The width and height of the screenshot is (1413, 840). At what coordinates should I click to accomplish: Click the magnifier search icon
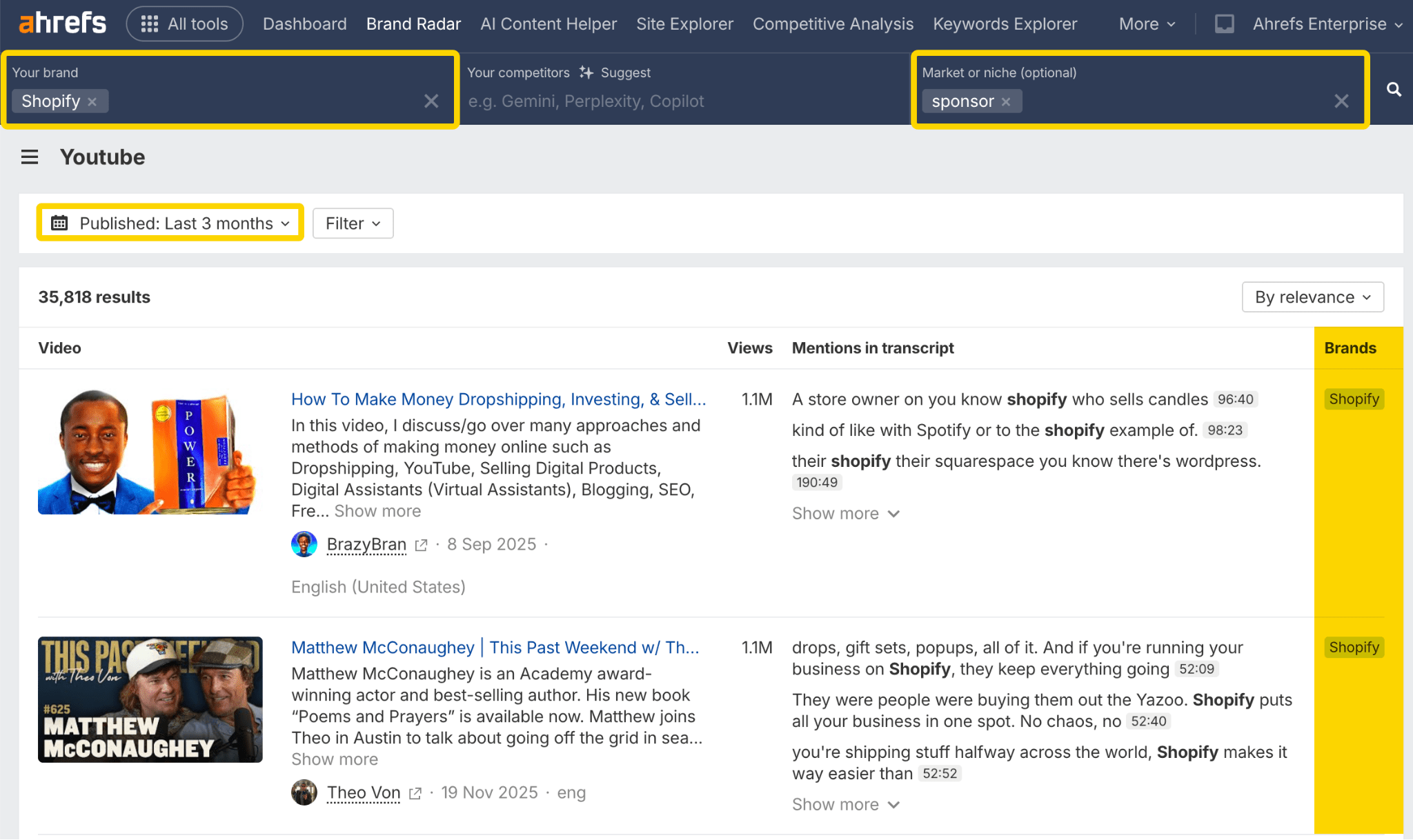pyautogui.click(x=1394, y=89)
